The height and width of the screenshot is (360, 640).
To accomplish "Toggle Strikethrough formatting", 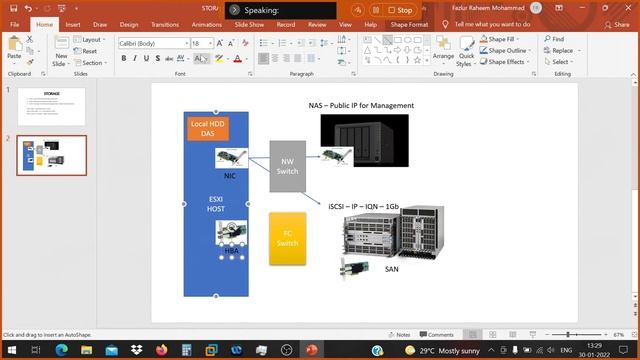I will (x=169, y=59).
